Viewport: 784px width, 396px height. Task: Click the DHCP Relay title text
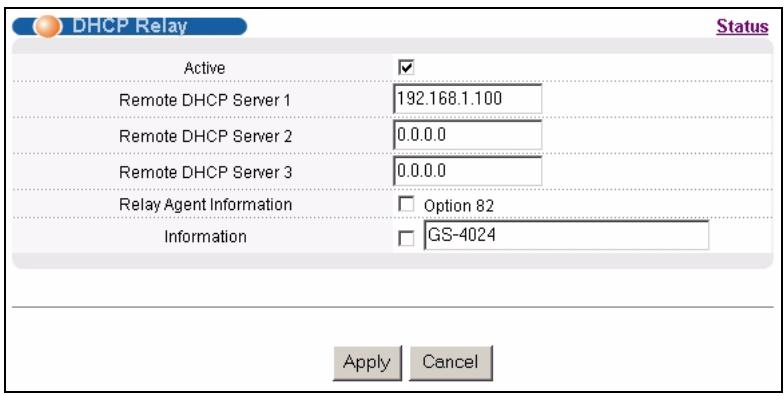[130, 26]
